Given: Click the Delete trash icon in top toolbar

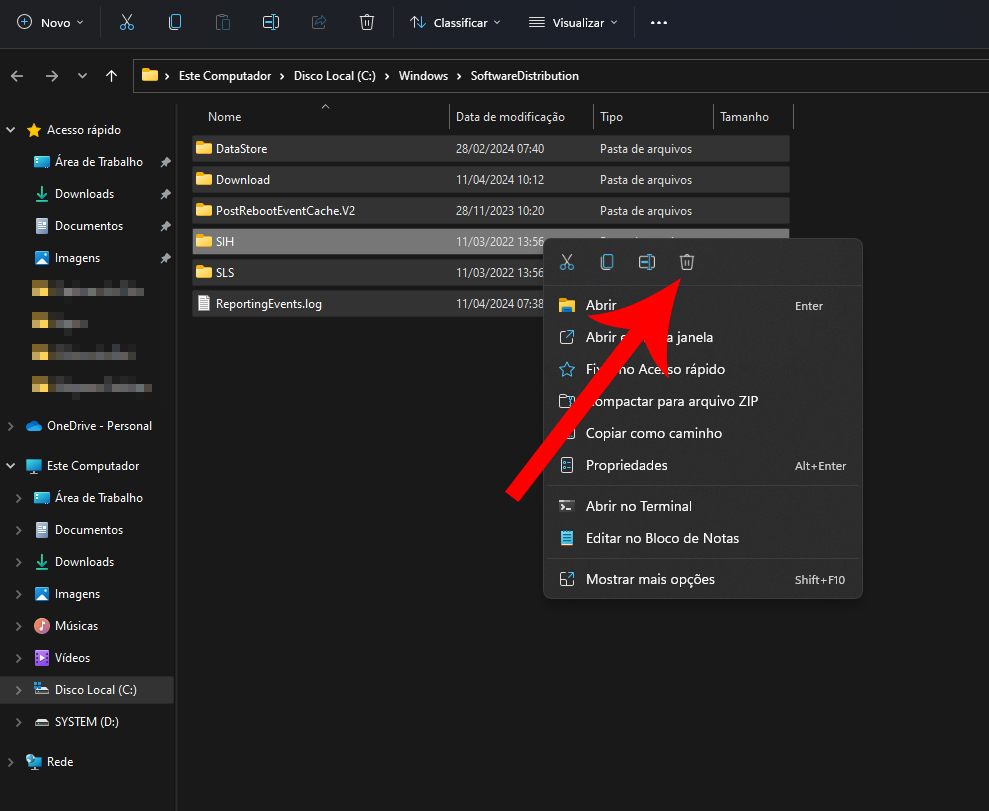Looking at the screenshot, I should (x=367, y=22).
